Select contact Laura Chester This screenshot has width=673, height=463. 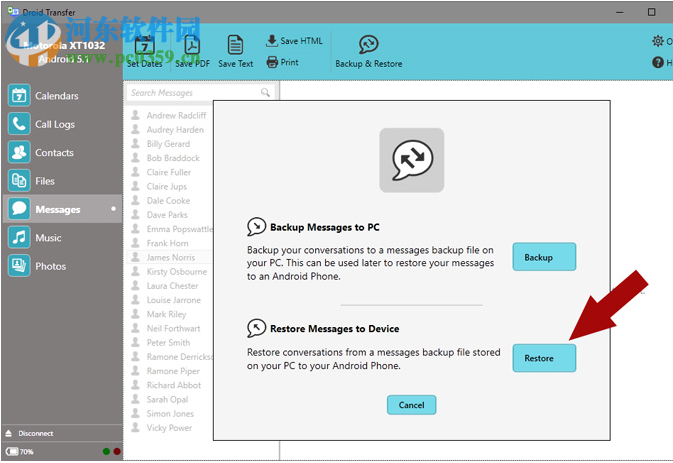(173, 285)
